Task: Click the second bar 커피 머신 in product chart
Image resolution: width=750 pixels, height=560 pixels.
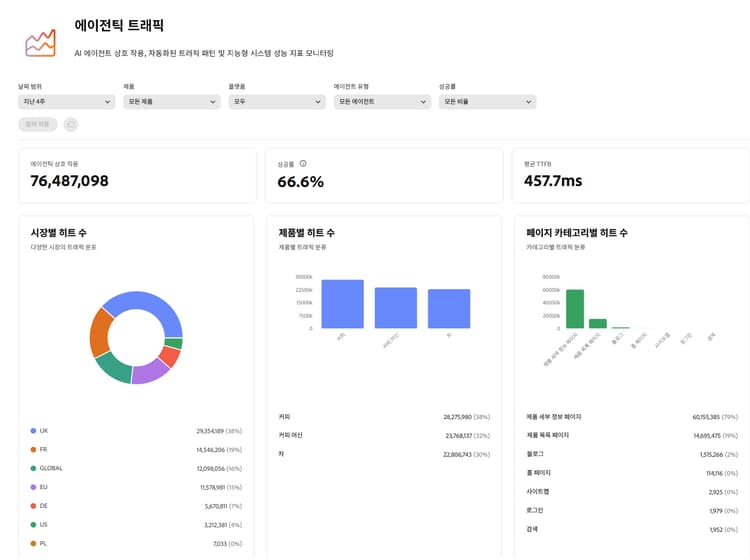Action: [396, 308]
